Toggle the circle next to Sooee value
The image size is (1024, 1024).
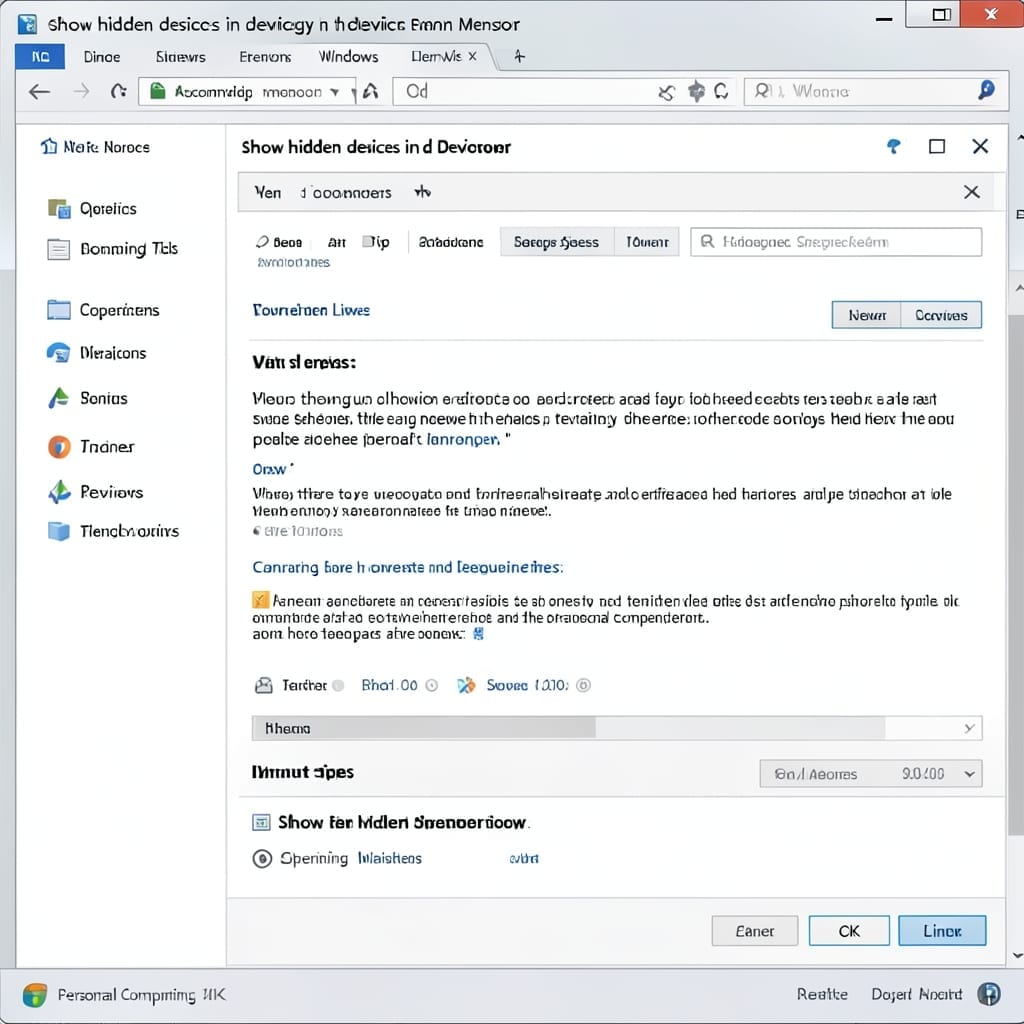point(584,685)
